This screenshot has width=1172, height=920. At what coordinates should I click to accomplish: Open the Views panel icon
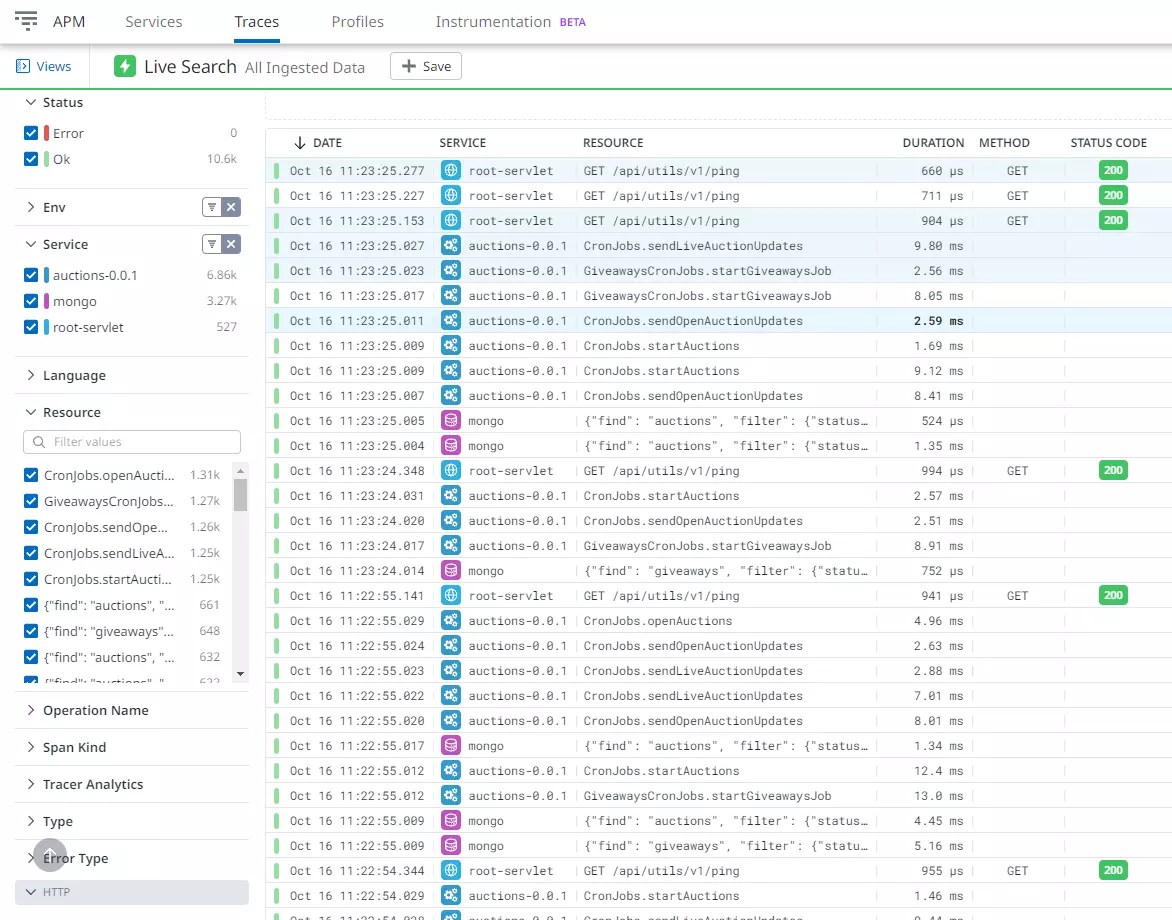(x=22, y=65)
